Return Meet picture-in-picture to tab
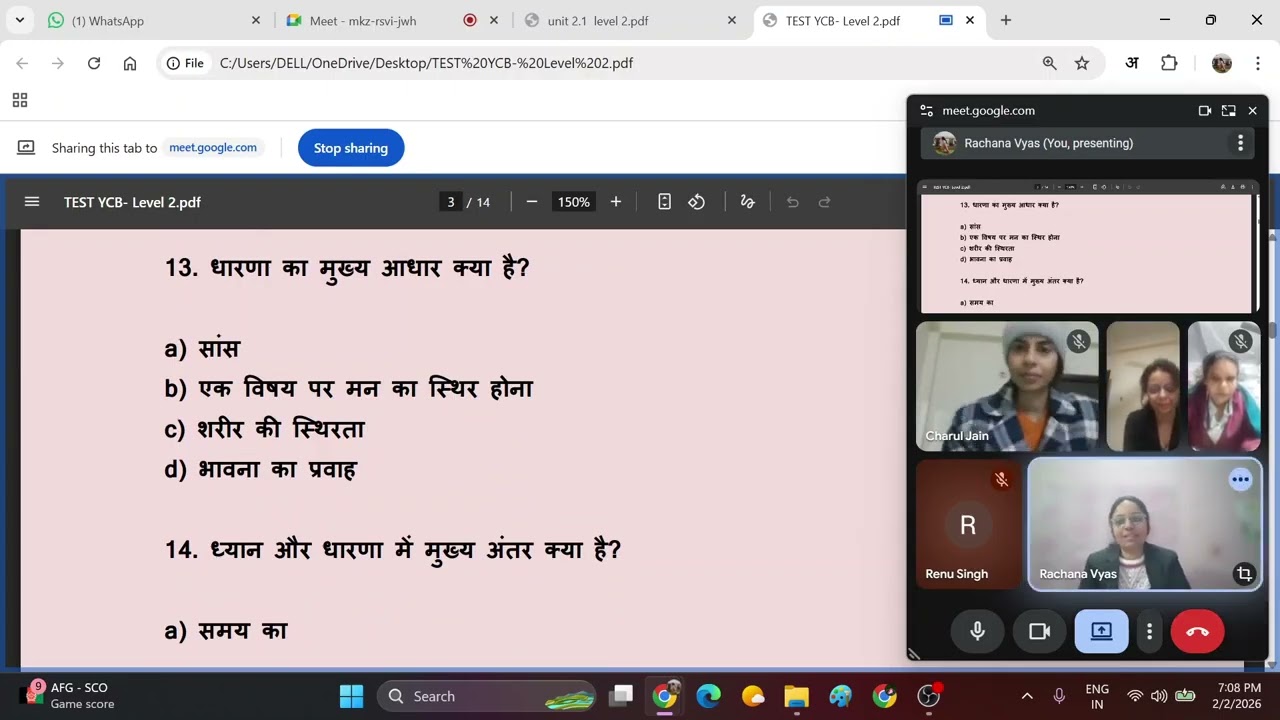 (1229, 111)
